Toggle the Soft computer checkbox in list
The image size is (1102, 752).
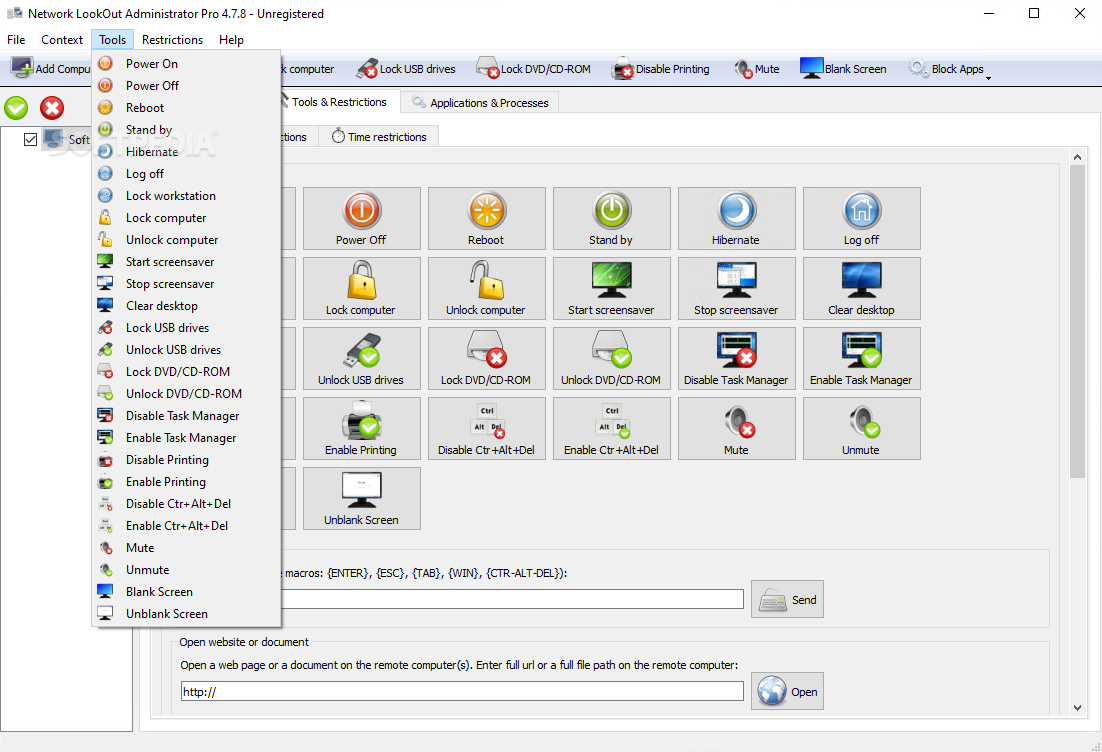30,139
